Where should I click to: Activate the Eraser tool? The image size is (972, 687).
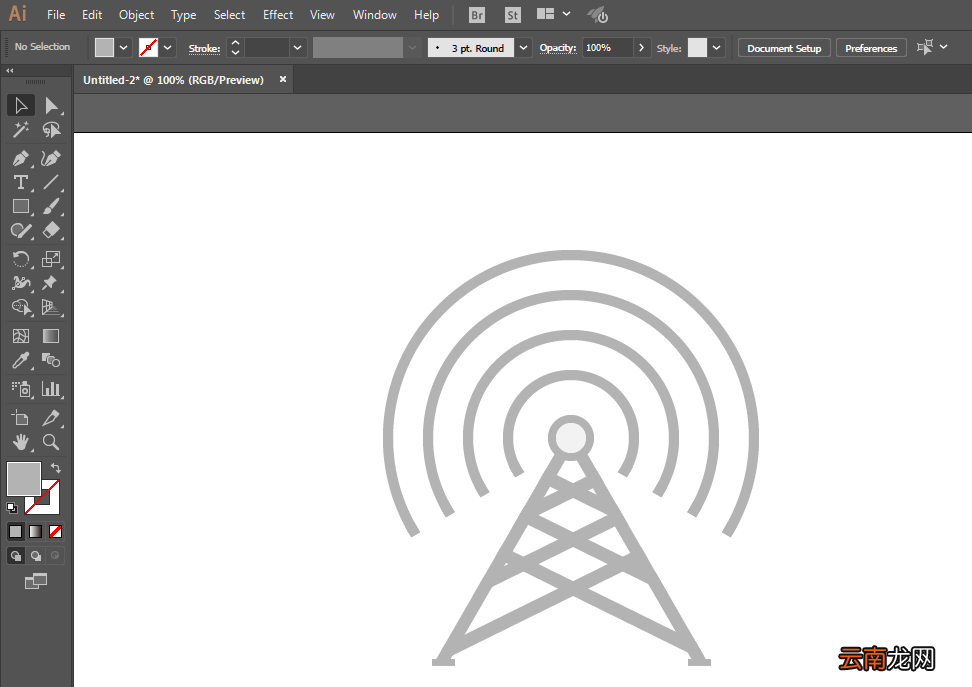pos(51,231)
